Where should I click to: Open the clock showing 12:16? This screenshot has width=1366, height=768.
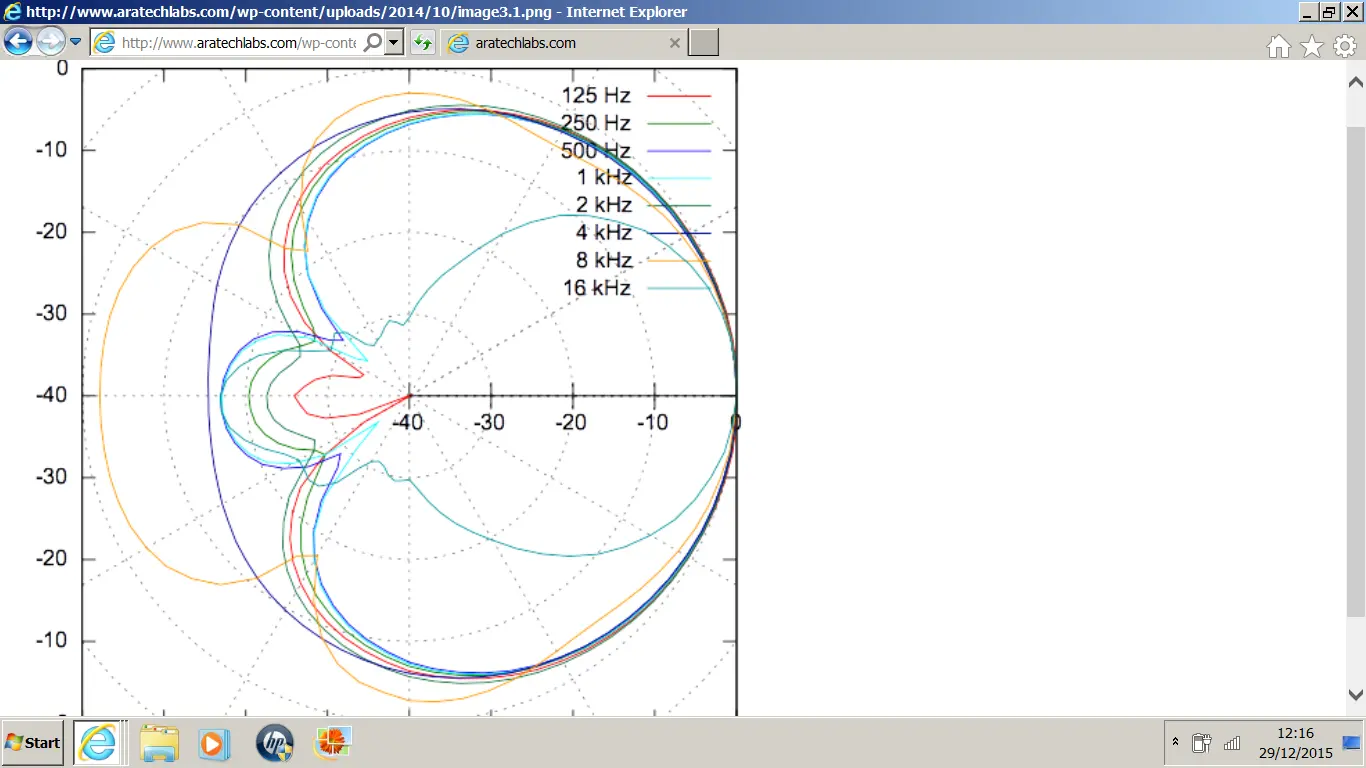(1295, 743)
